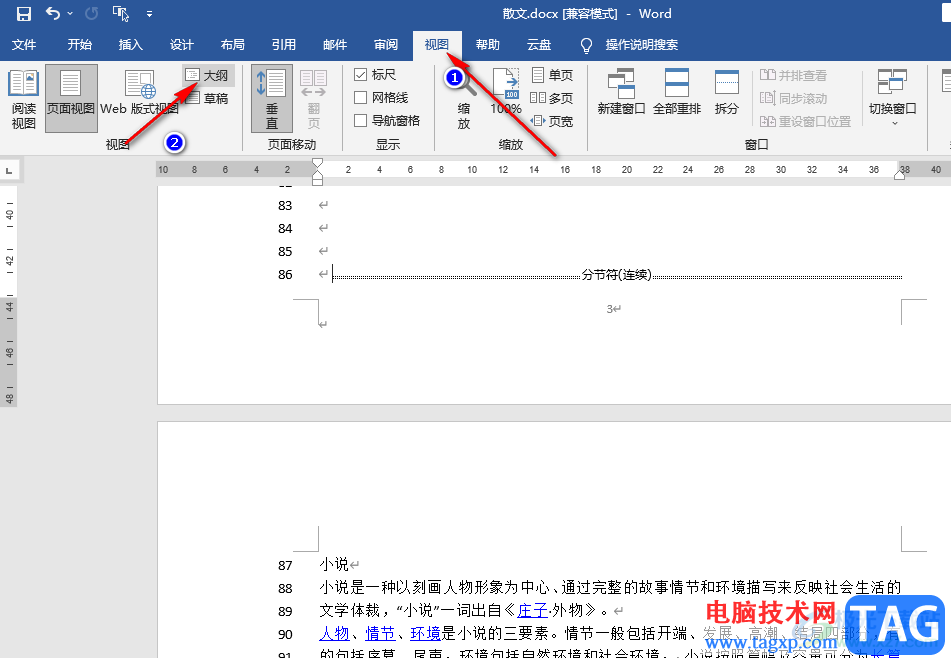Select 多页 multiple pages view
The height and width of the screenshot is (658, 951).
point(552,98)
